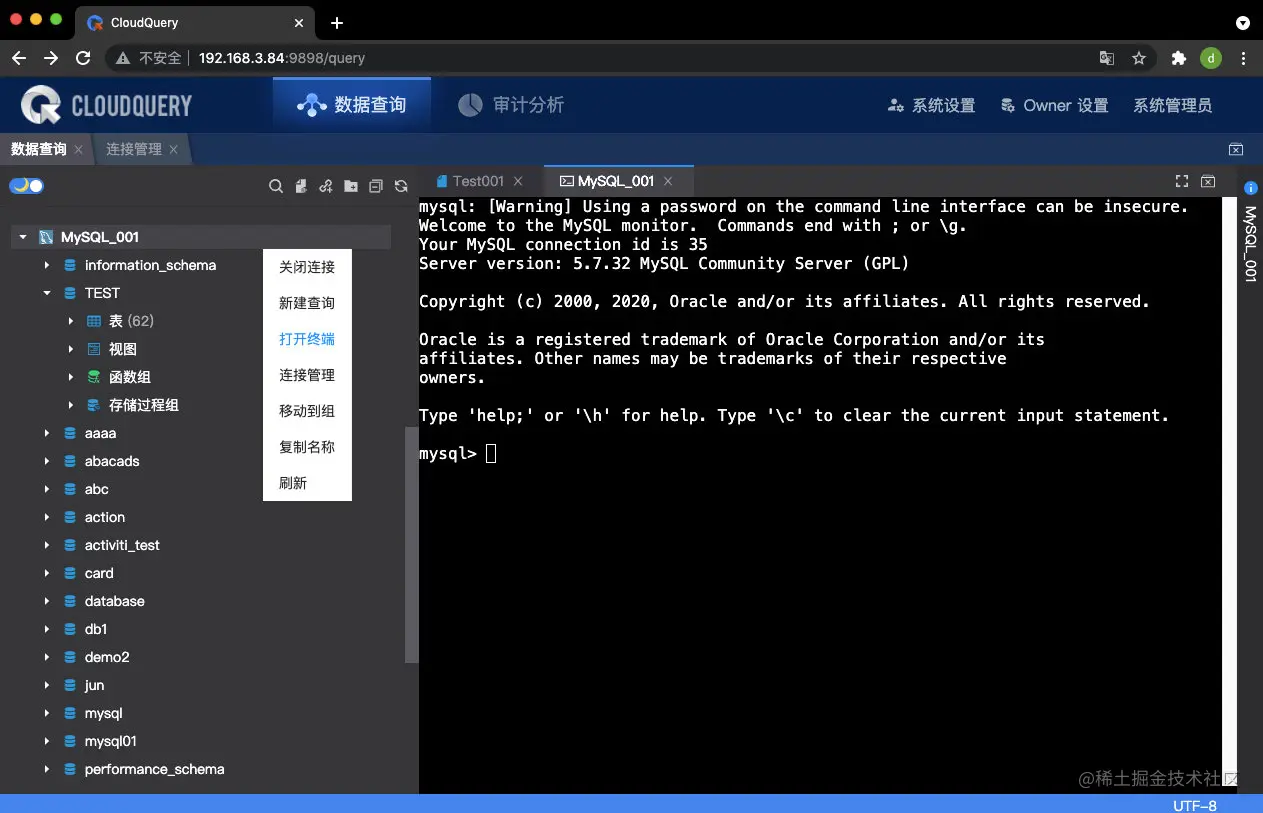Click the tree panel vertical scrollbar
Screen dimensions: 1263x813
(411, 545)
